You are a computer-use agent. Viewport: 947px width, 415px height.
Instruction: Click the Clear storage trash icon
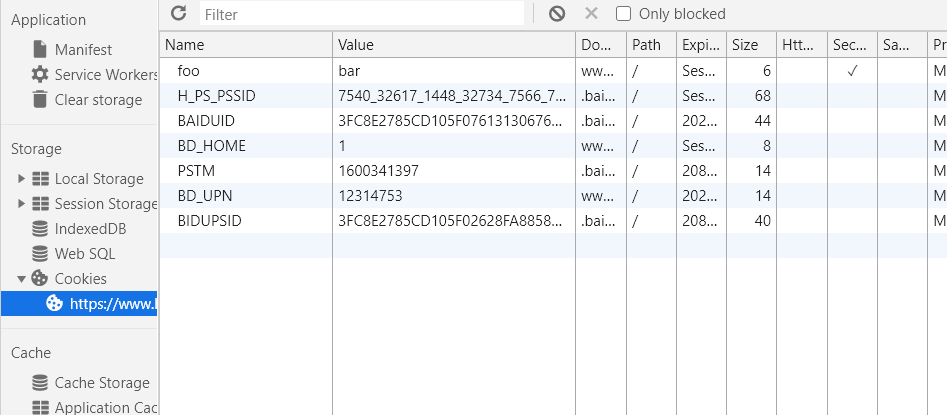pyautogui.click(x=40, y=99)
